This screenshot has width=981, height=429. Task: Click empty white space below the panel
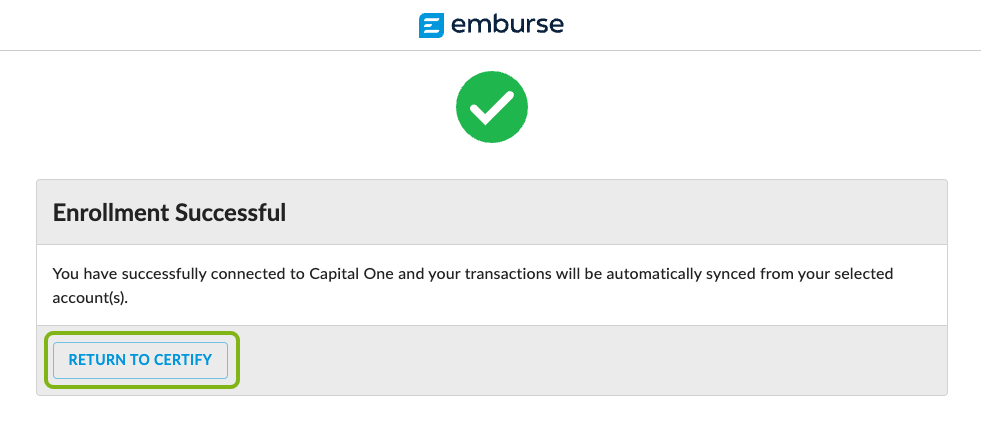click(490, 414)
